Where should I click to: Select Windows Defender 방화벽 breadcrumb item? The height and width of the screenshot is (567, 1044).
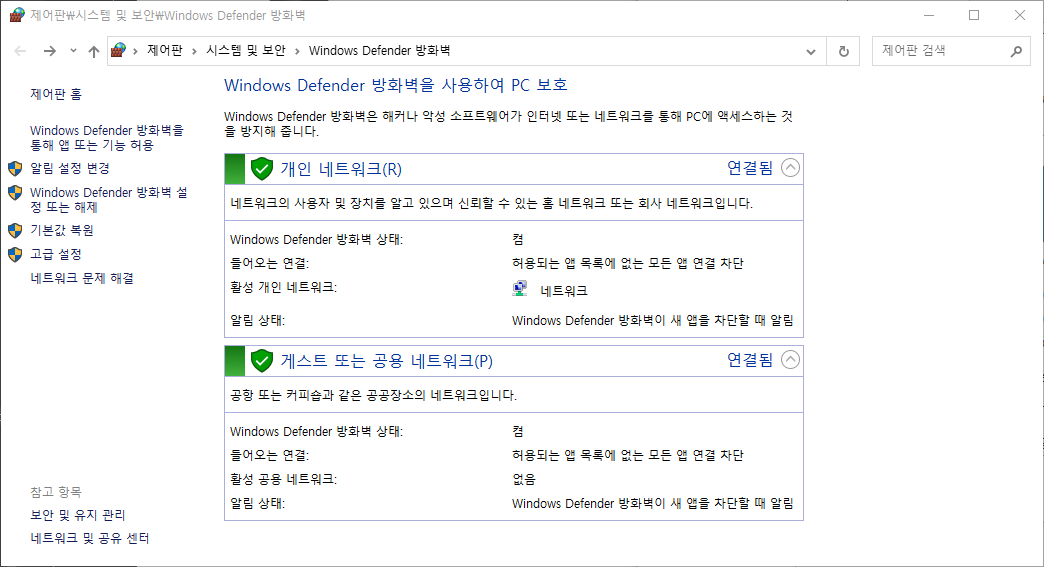point(380,51)
